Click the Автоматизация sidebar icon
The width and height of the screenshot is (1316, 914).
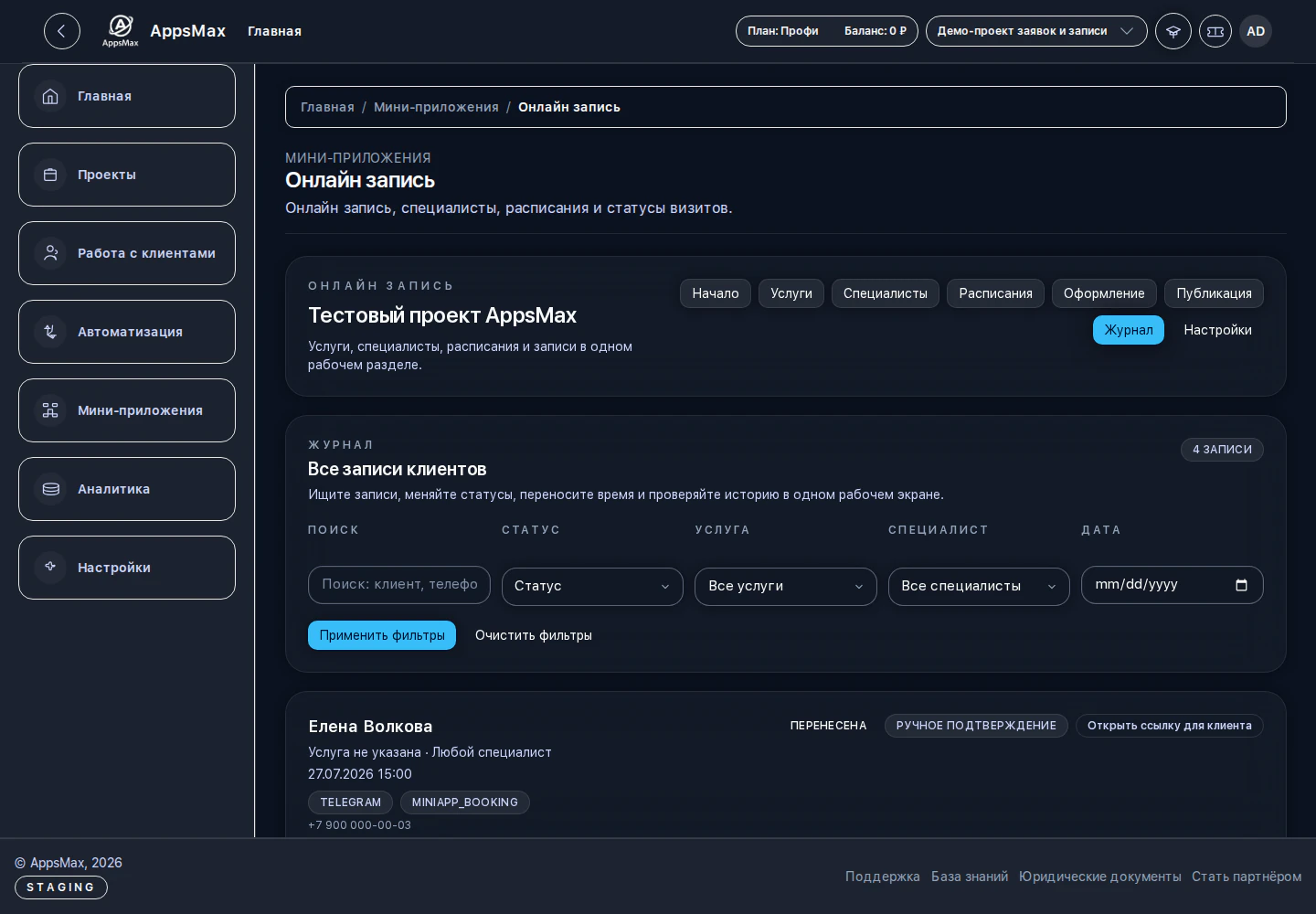click(x=50, y=332)
